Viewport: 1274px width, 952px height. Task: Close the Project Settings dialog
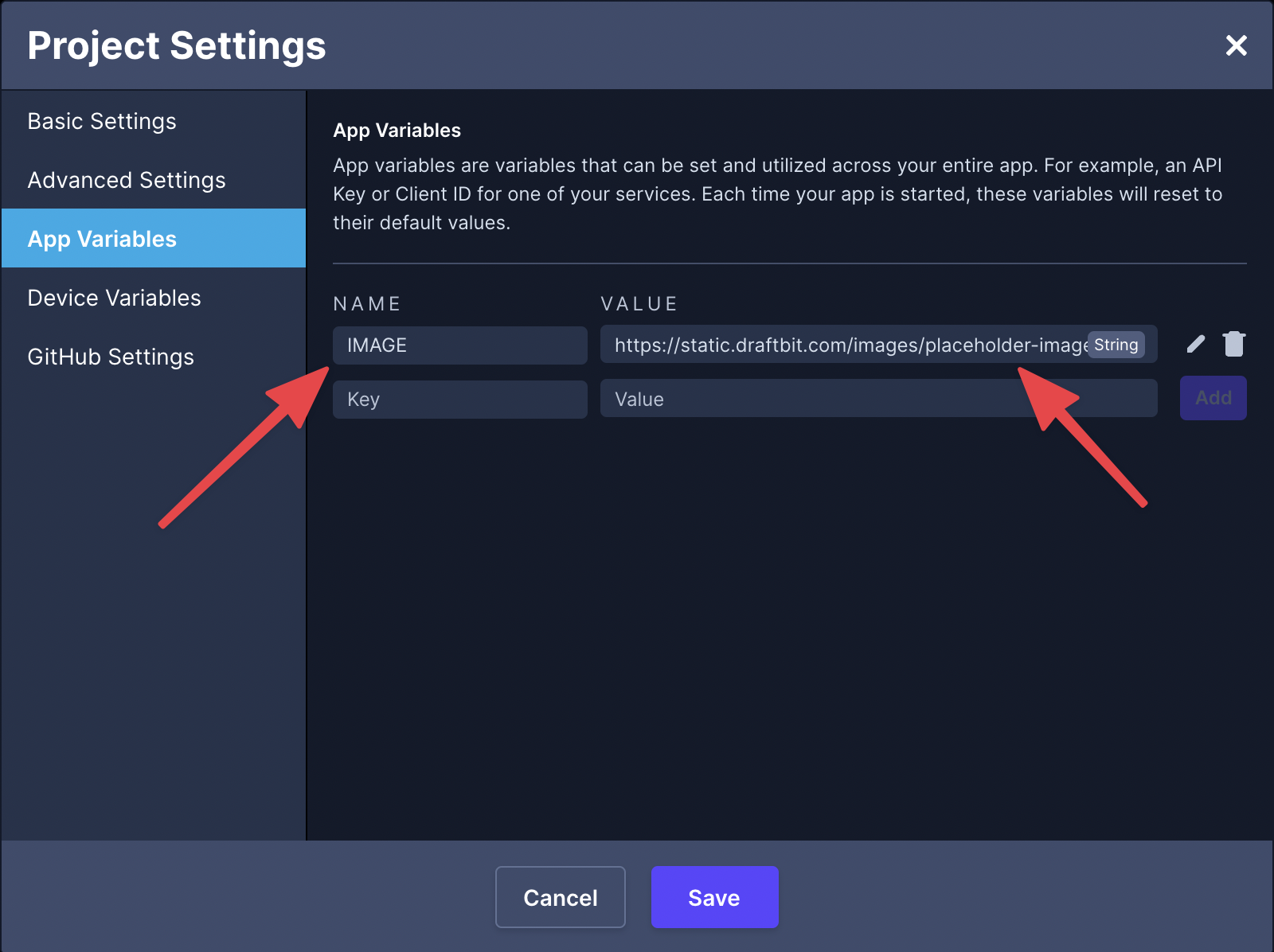[x=1236, y=45]
